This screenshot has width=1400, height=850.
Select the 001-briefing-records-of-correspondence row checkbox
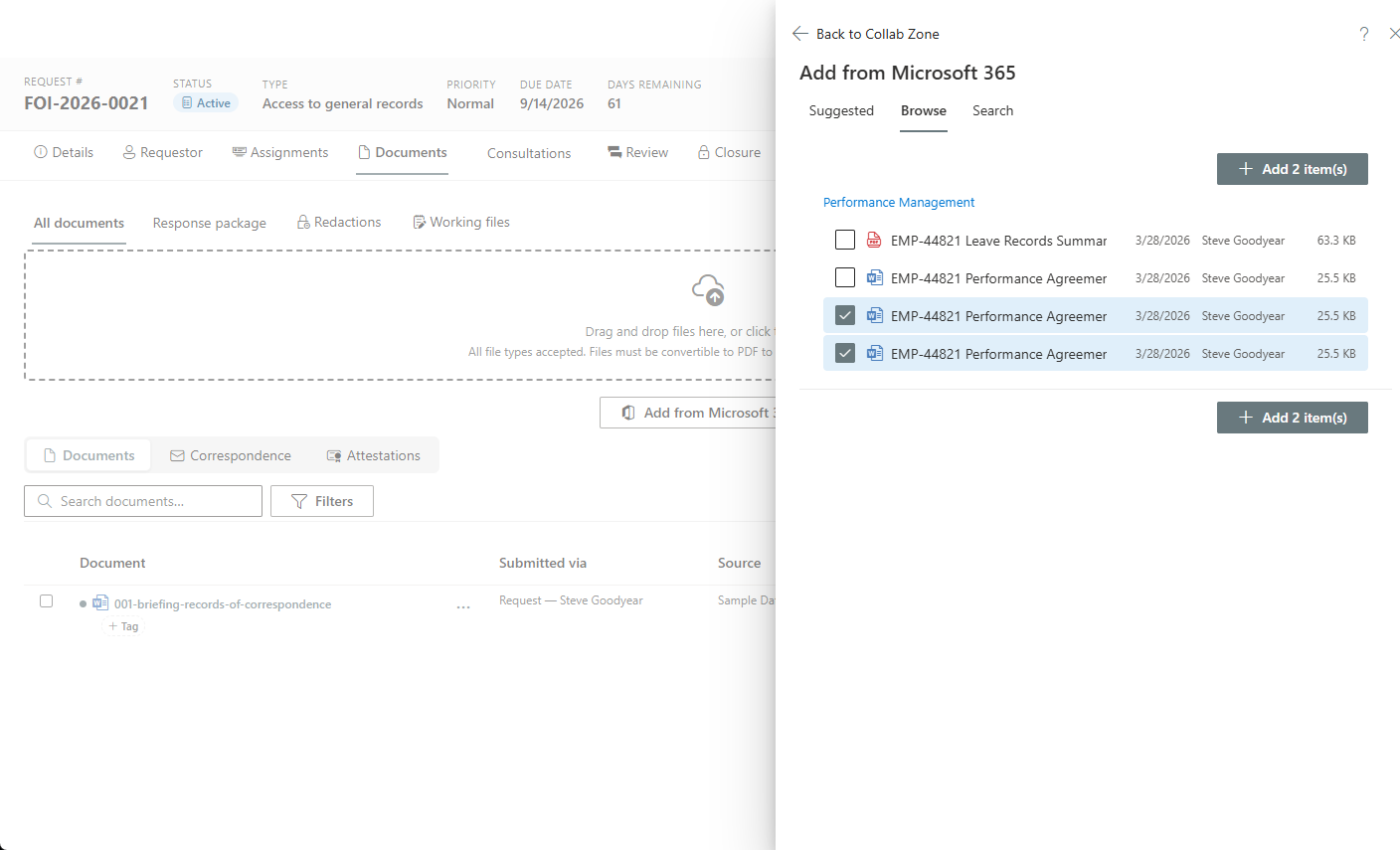point(46,600)
